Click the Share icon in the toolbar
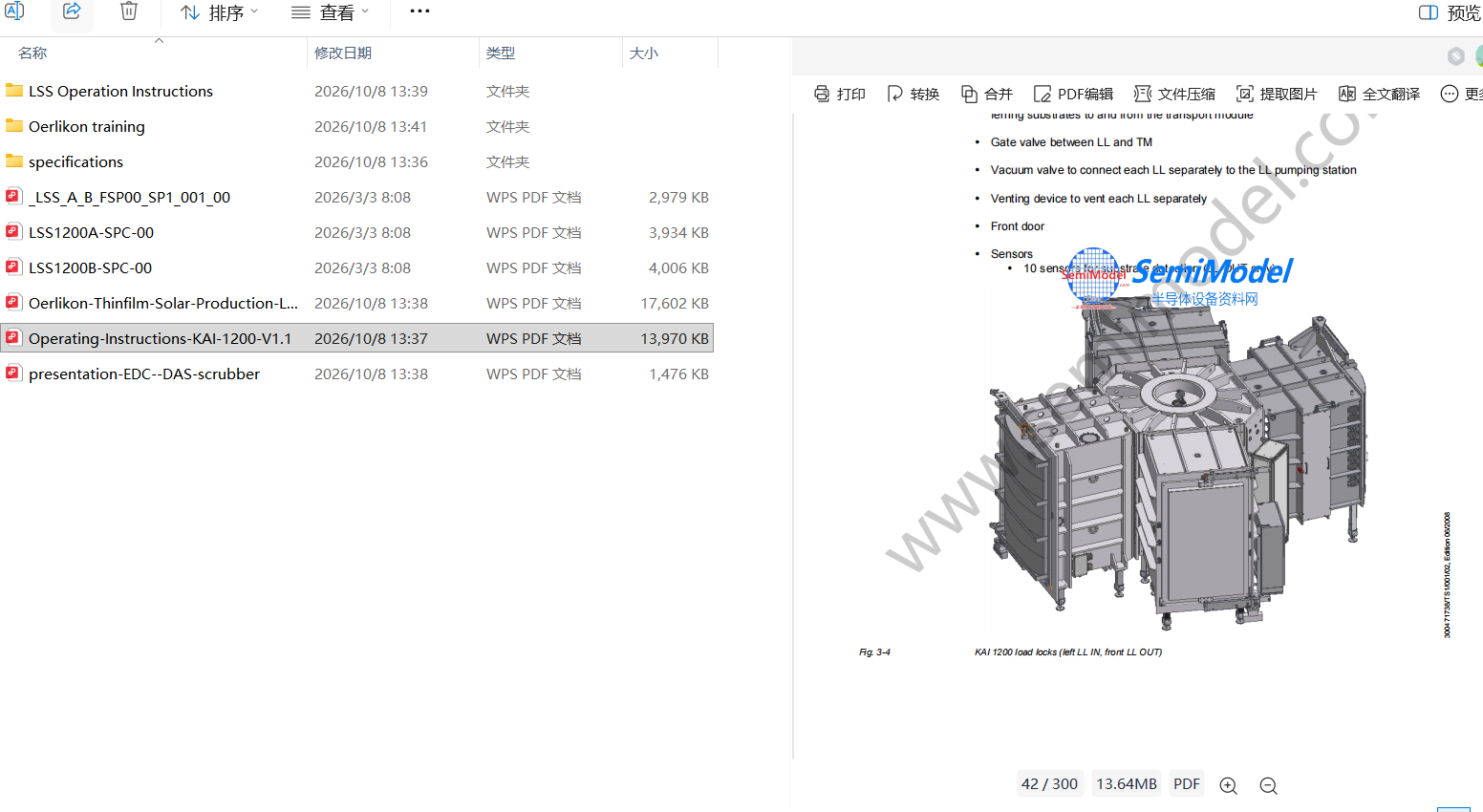This screenshot has width=1483, height=812. click(72, 11)
